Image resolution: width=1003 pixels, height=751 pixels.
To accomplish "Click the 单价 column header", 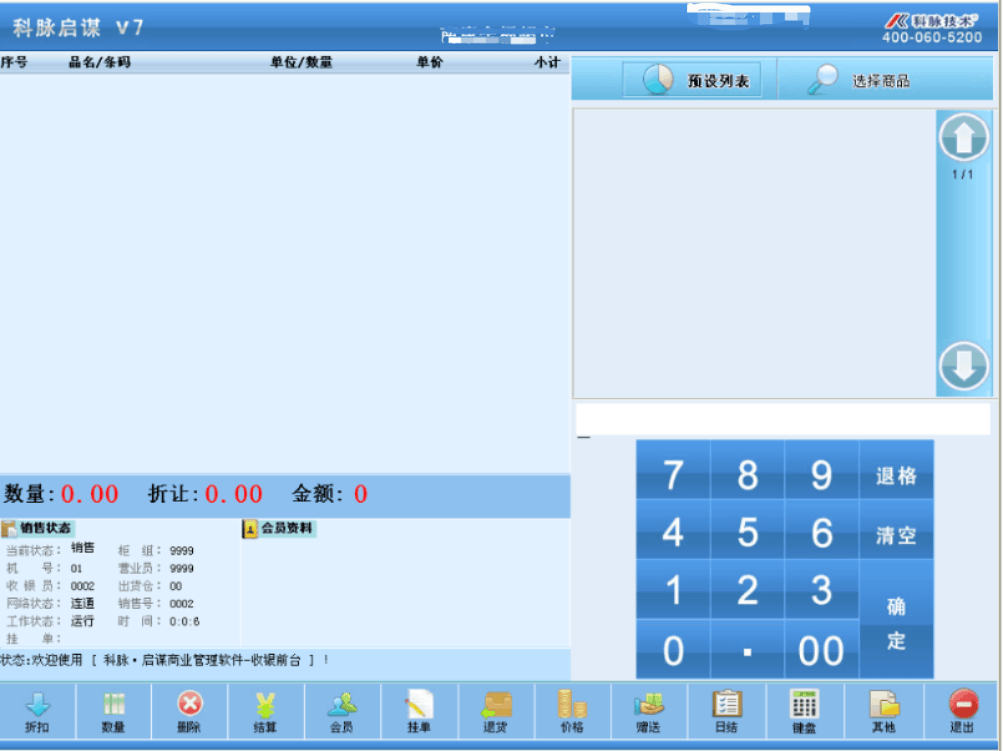I will pos(429,62).
